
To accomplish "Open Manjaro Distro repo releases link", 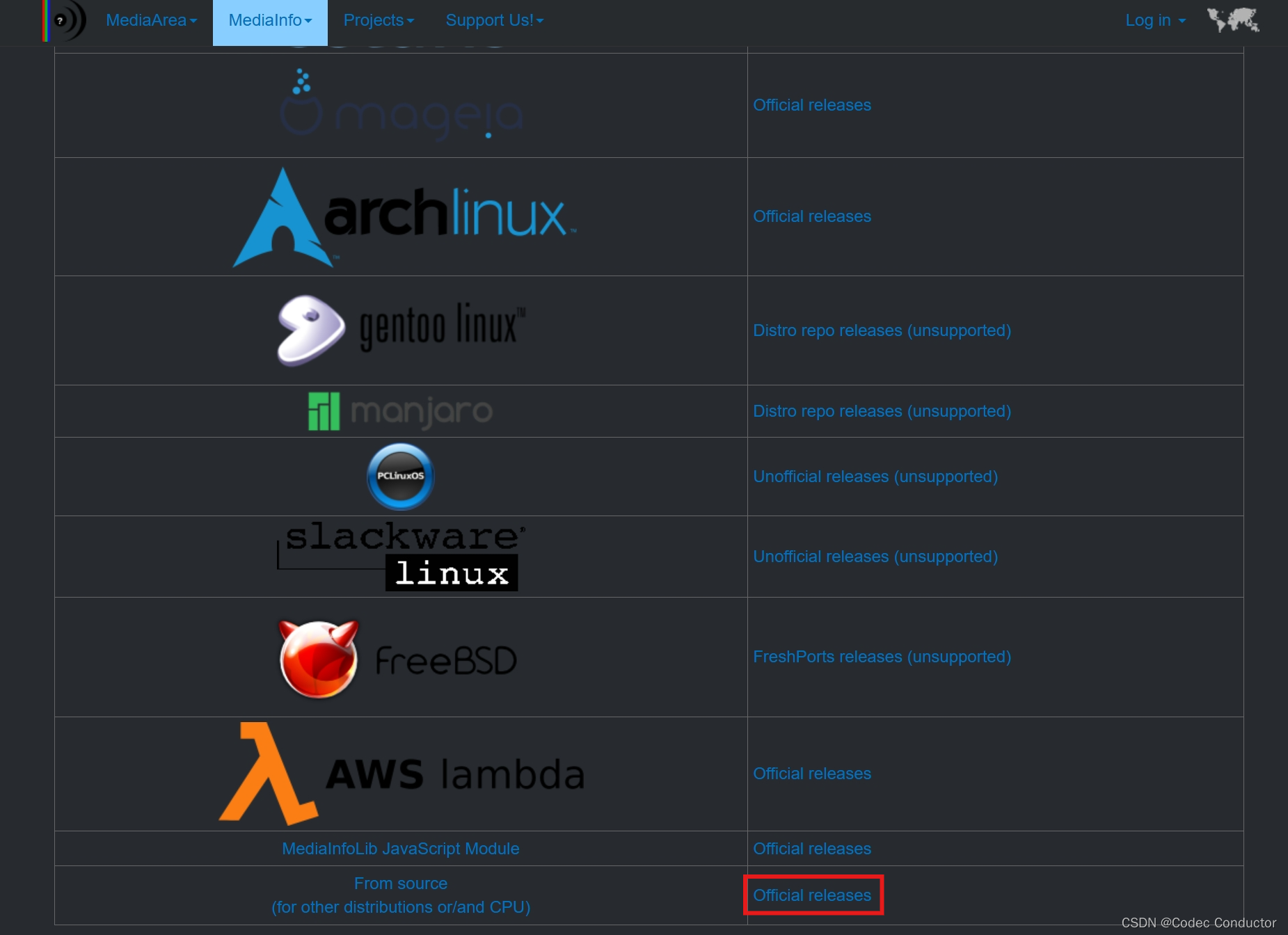I will click(882, 411).
